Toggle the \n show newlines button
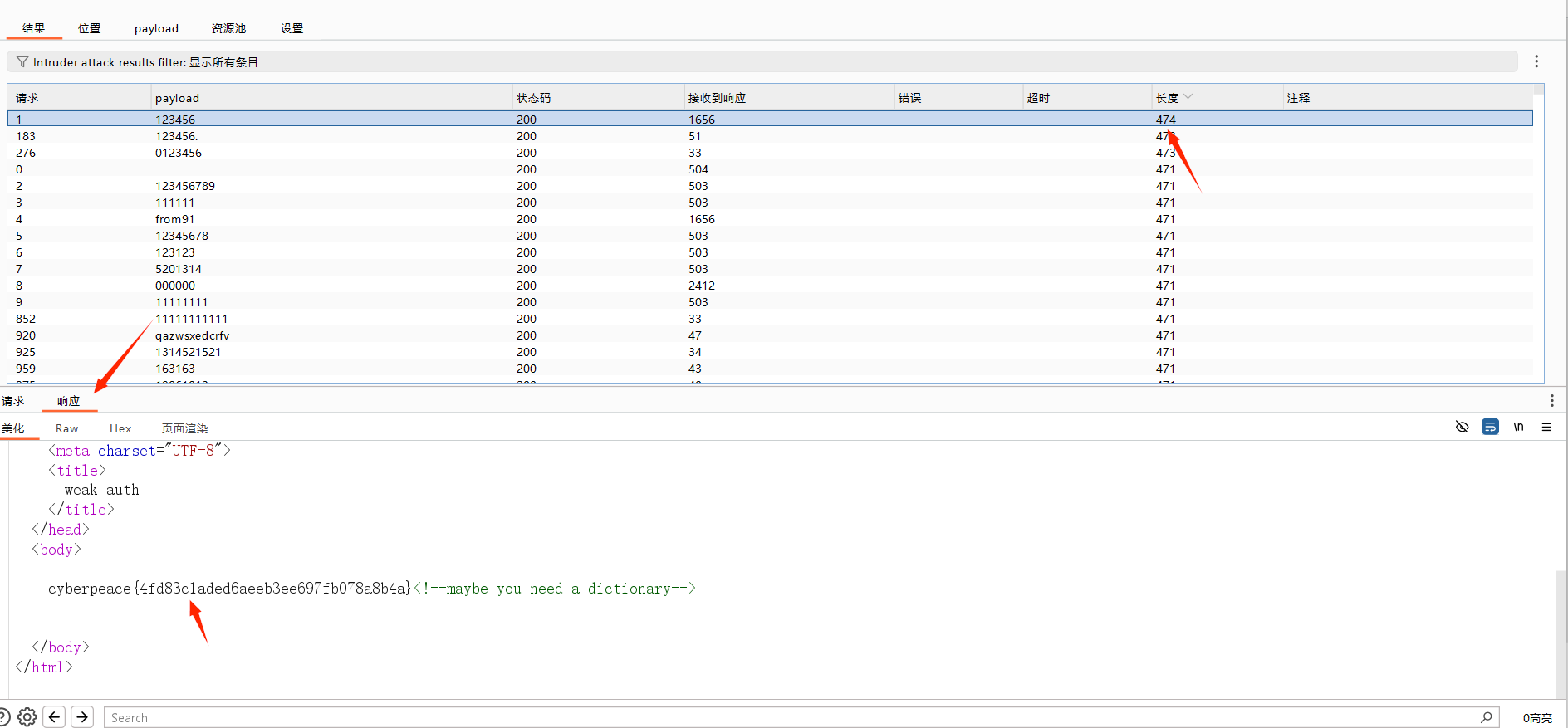The height and width of the screenshot is (728, 1568). pos(1518,427)
